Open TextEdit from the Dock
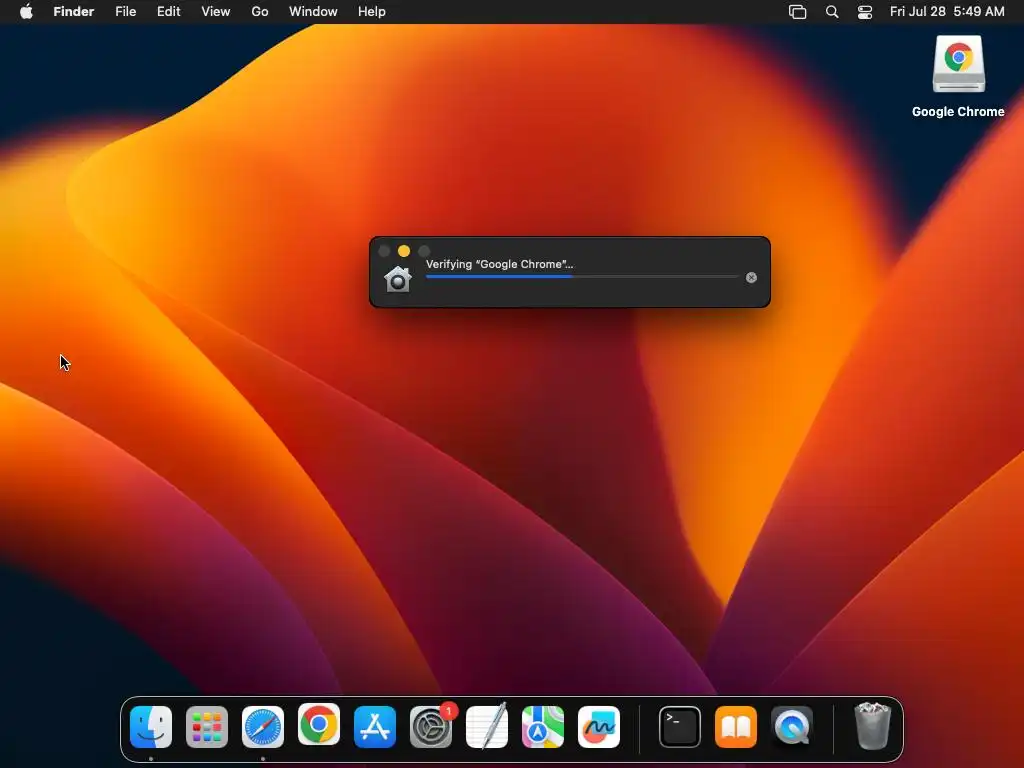 coord(487,726)
